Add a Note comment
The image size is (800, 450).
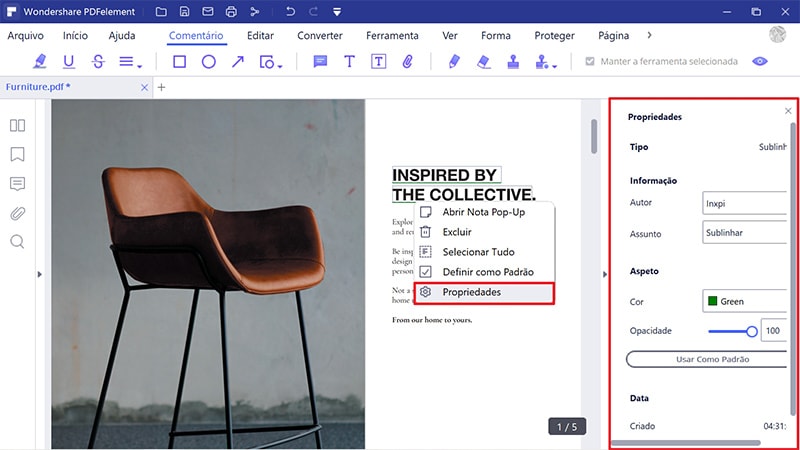coord(320,62)
